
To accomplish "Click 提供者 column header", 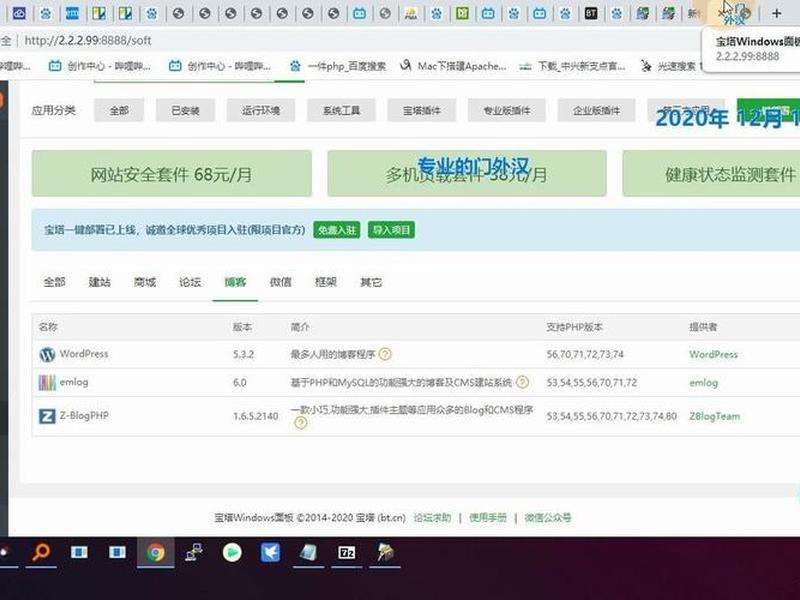I will 703,327.
